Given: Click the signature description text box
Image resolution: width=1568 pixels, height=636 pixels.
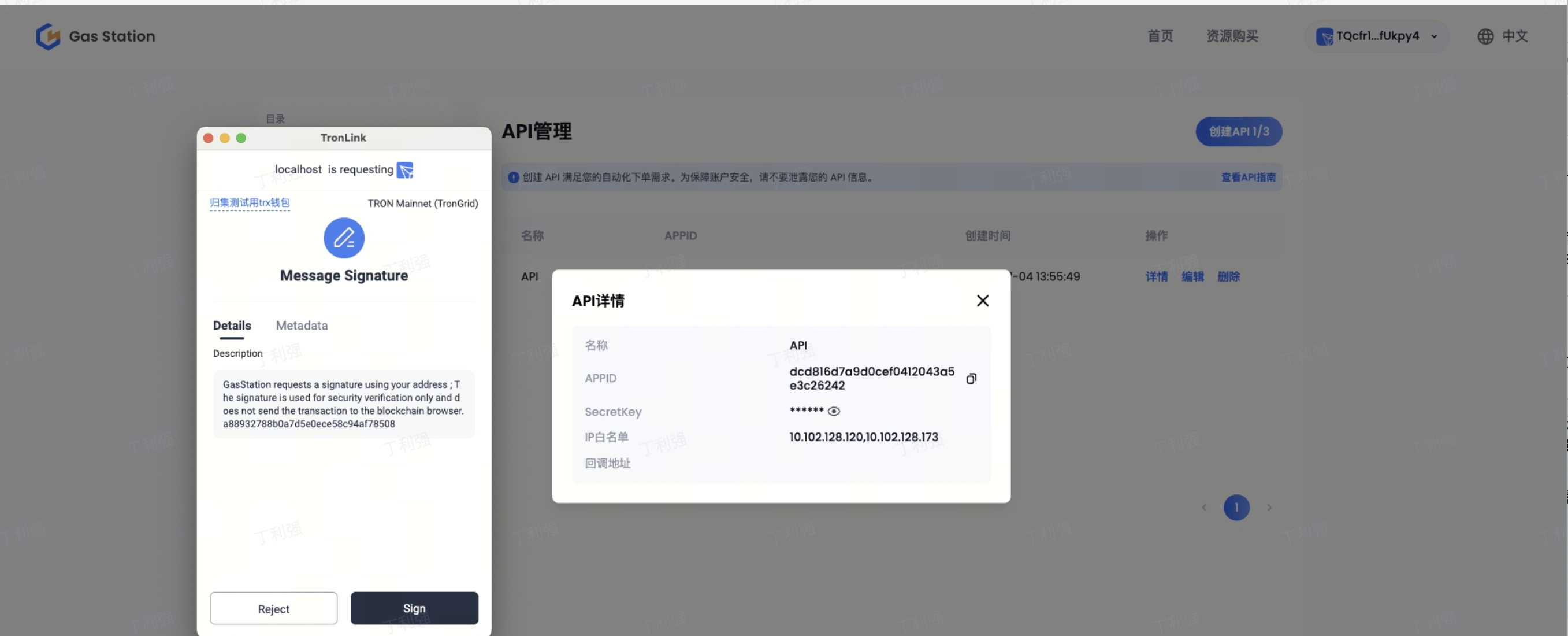Looking at the screenshot, I should point(344,404).
